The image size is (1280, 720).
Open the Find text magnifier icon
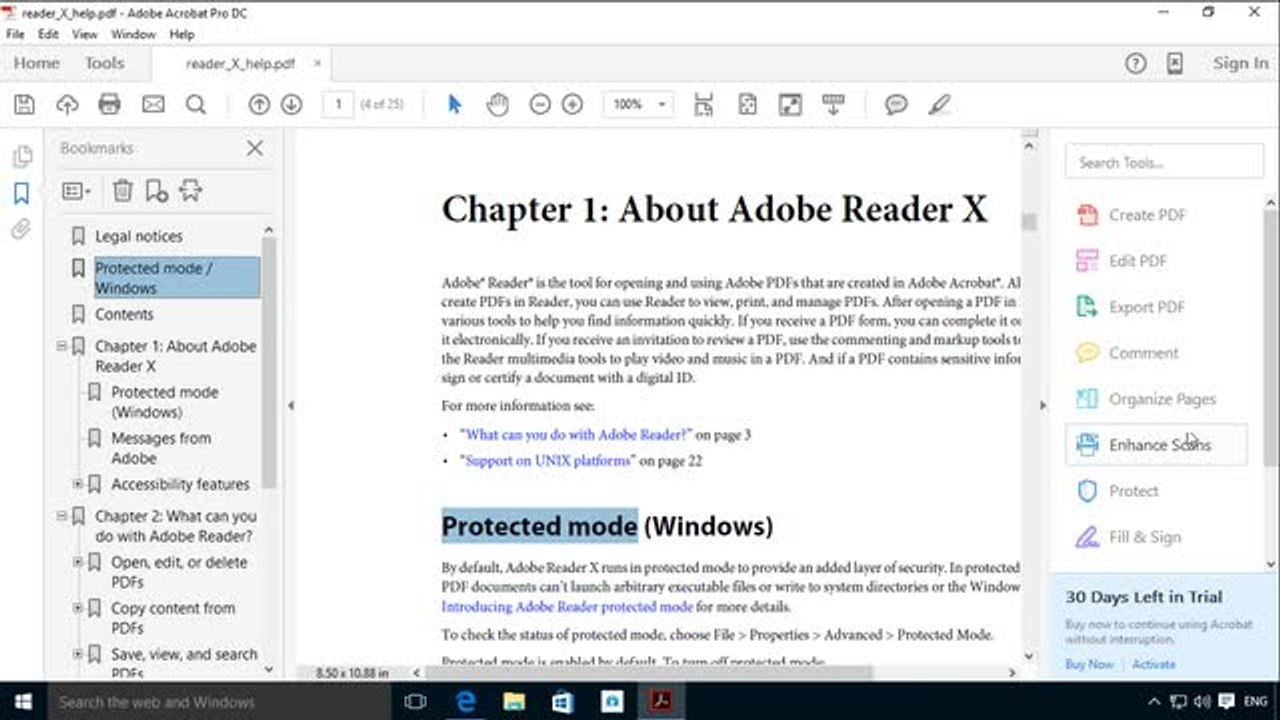[196, 104]
